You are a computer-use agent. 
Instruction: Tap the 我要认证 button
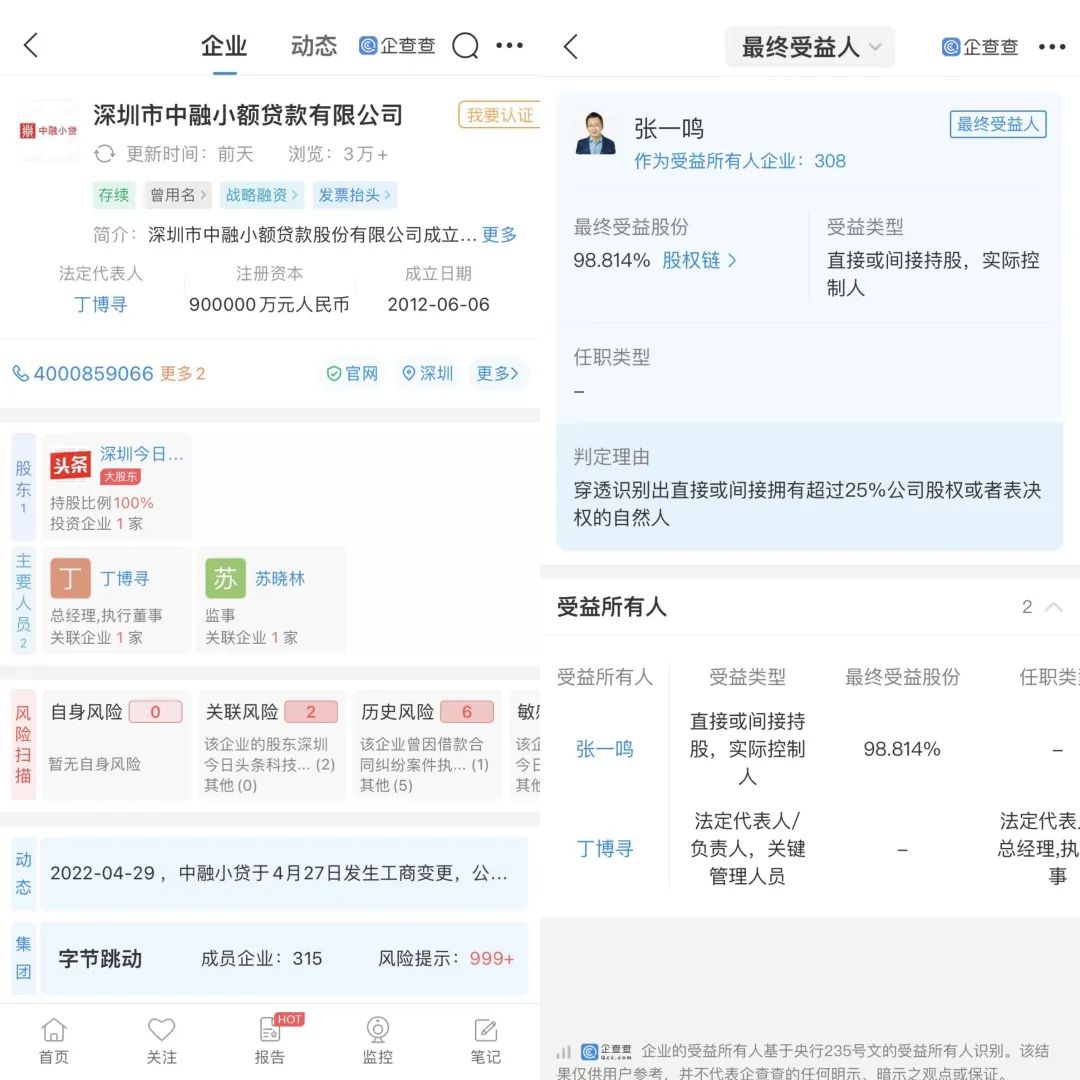pyautogui.click(x=499, y=115)
